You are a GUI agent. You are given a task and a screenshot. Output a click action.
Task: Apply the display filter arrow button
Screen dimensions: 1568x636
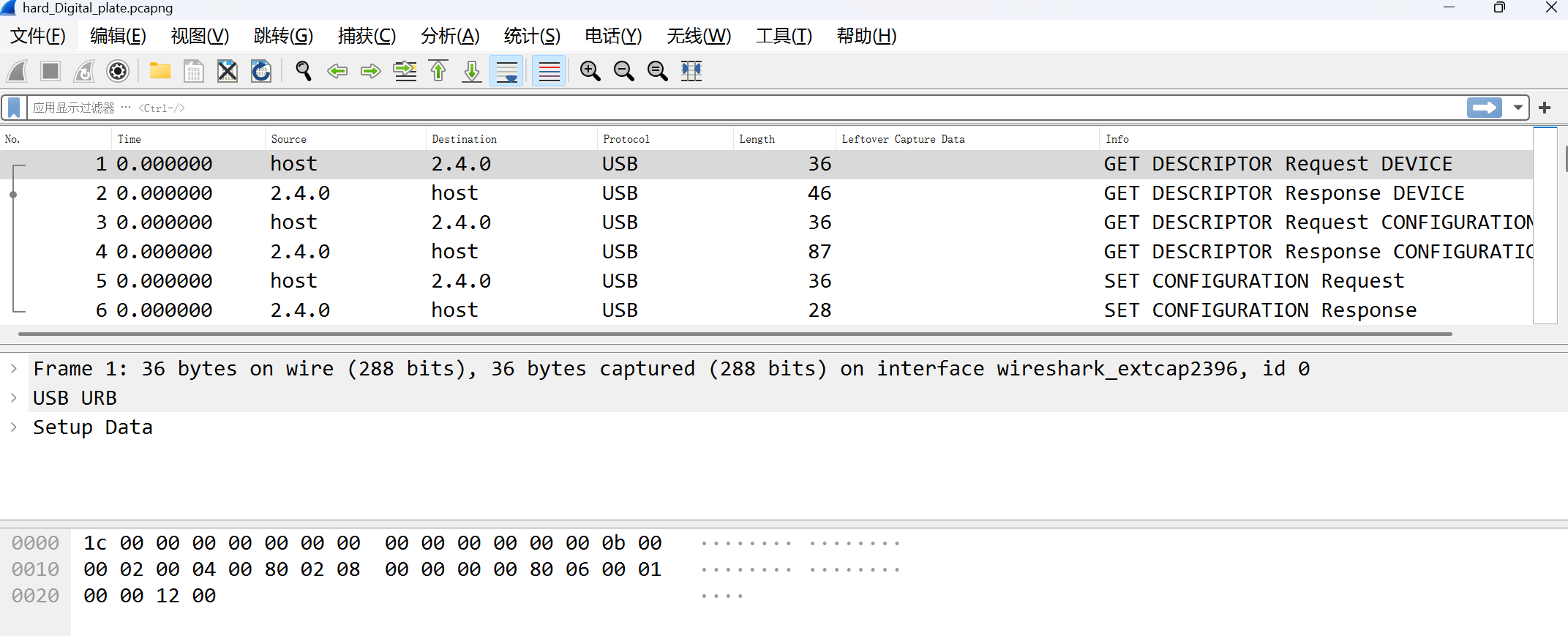click(1485, 108)
